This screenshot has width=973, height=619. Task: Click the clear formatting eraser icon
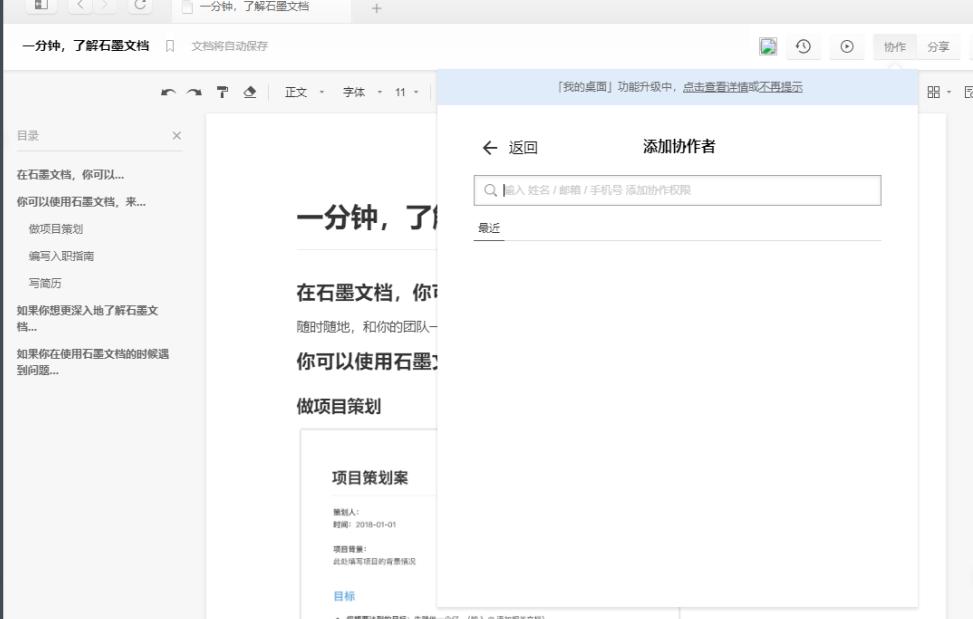click(x=249, y=92)
